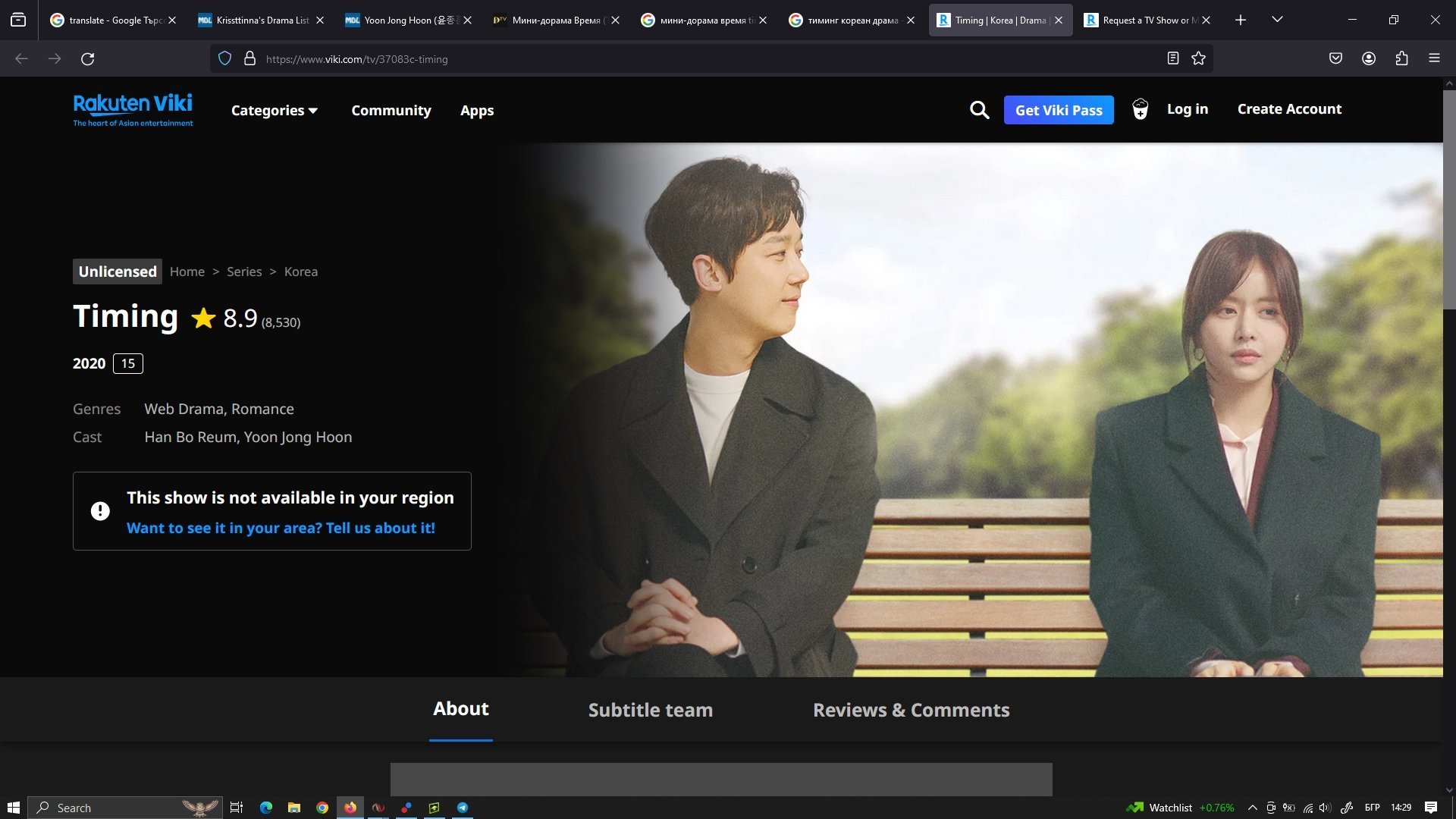The width and height of the screenshot is (1456, 819).
Task: Open the Firefox account profile icon
Action: 1368,58
